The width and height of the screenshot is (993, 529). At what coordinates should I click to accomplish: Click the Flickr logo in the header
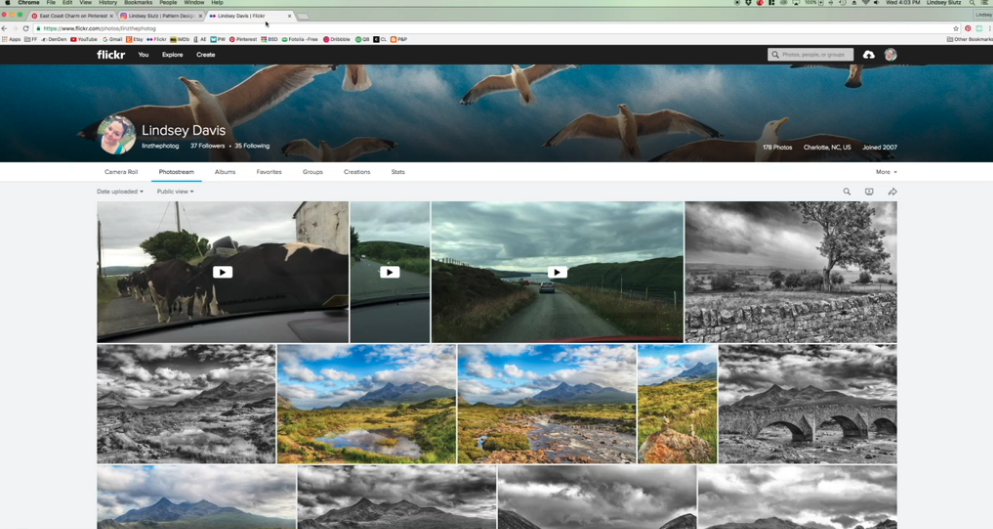[111, 55]
